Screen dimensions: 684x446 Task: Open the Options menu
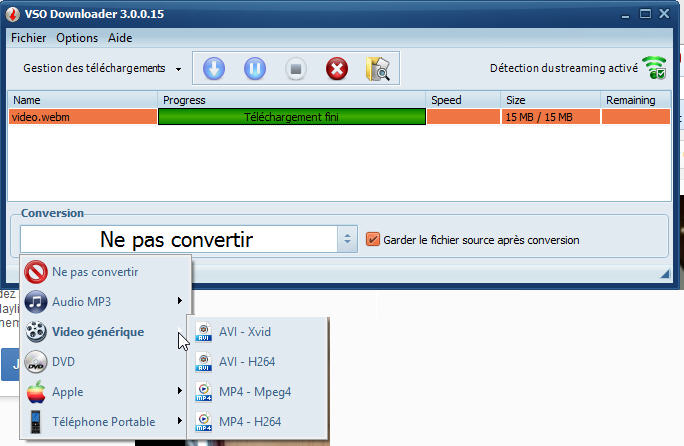pyautogui.click(x=77, y=38)
